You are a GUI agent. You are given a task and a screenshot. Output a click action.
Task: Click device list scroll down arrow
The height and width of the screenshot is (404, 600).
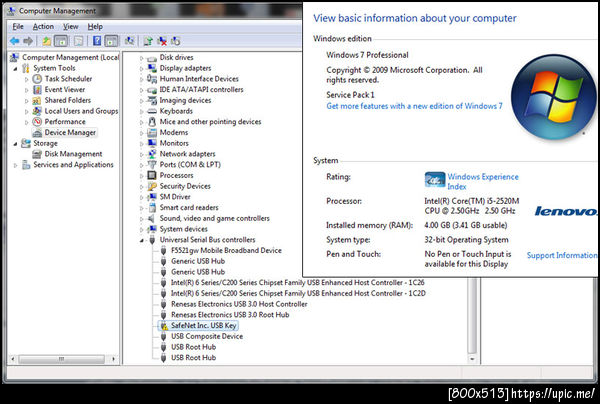coord(473,359)
